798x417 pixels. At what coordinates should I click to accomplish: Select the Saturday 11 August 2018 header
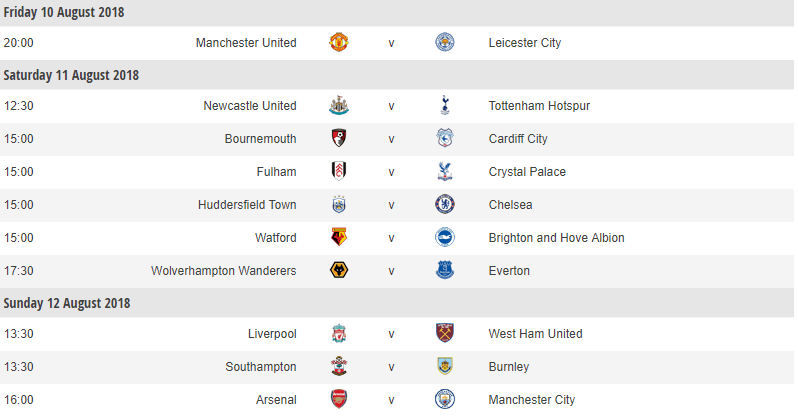click(x=397, y=75)
